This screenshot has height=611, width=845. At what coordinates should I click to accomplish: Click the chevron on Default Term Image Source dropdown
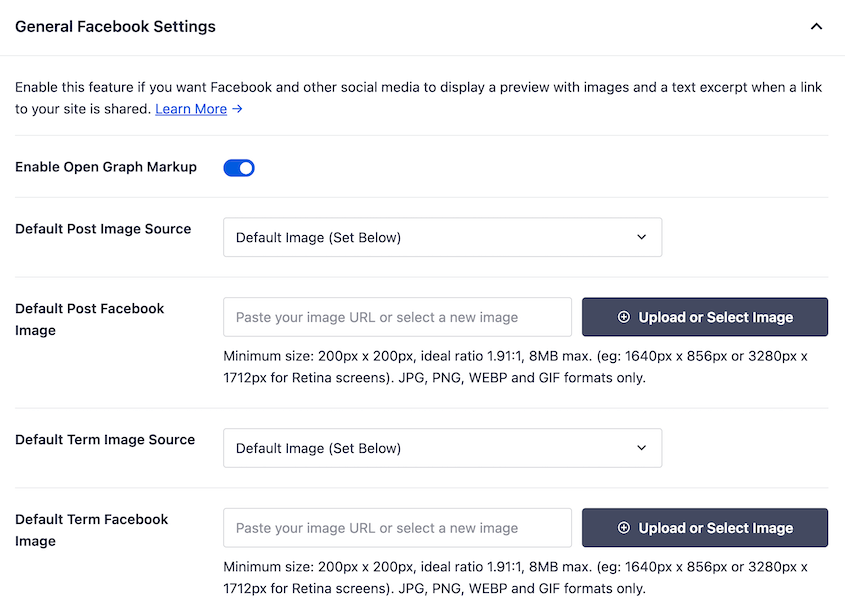[643, 448]
